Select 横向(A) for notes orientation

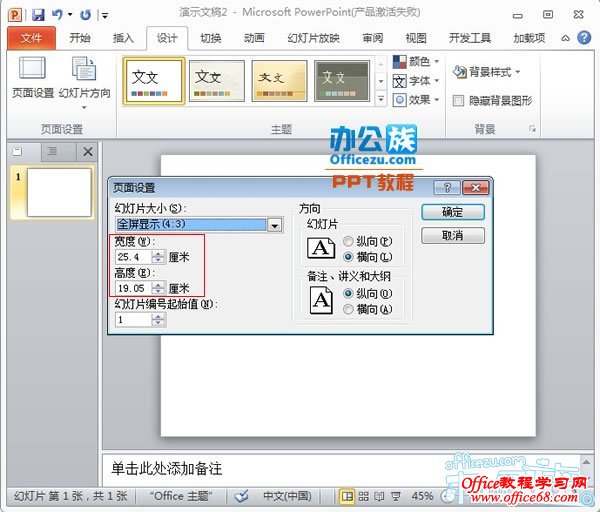368,309
